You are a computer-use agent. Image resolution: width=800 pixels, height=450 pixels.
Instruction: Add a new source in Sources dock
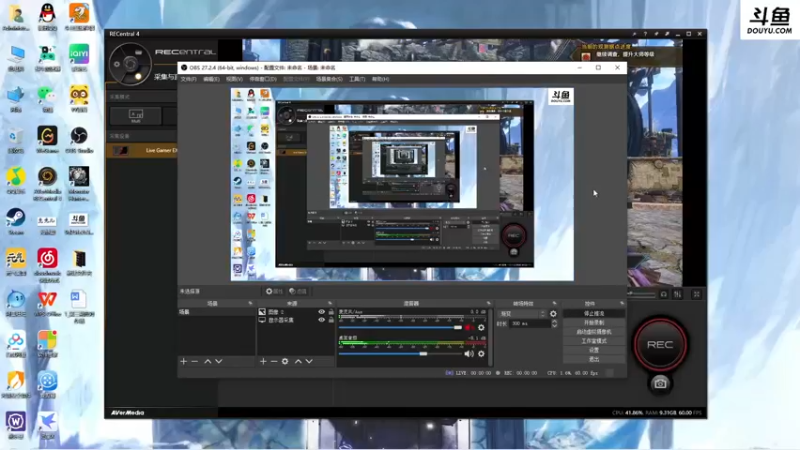[x=263, y=361]
